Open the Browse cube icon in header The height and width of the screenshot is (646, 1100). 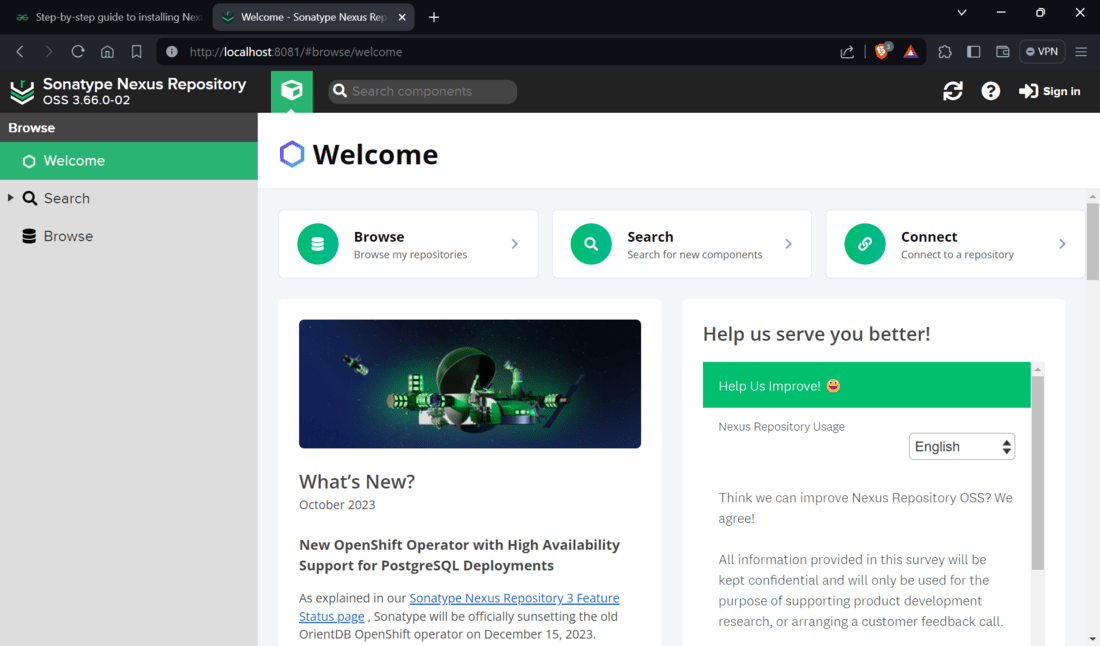292,90
